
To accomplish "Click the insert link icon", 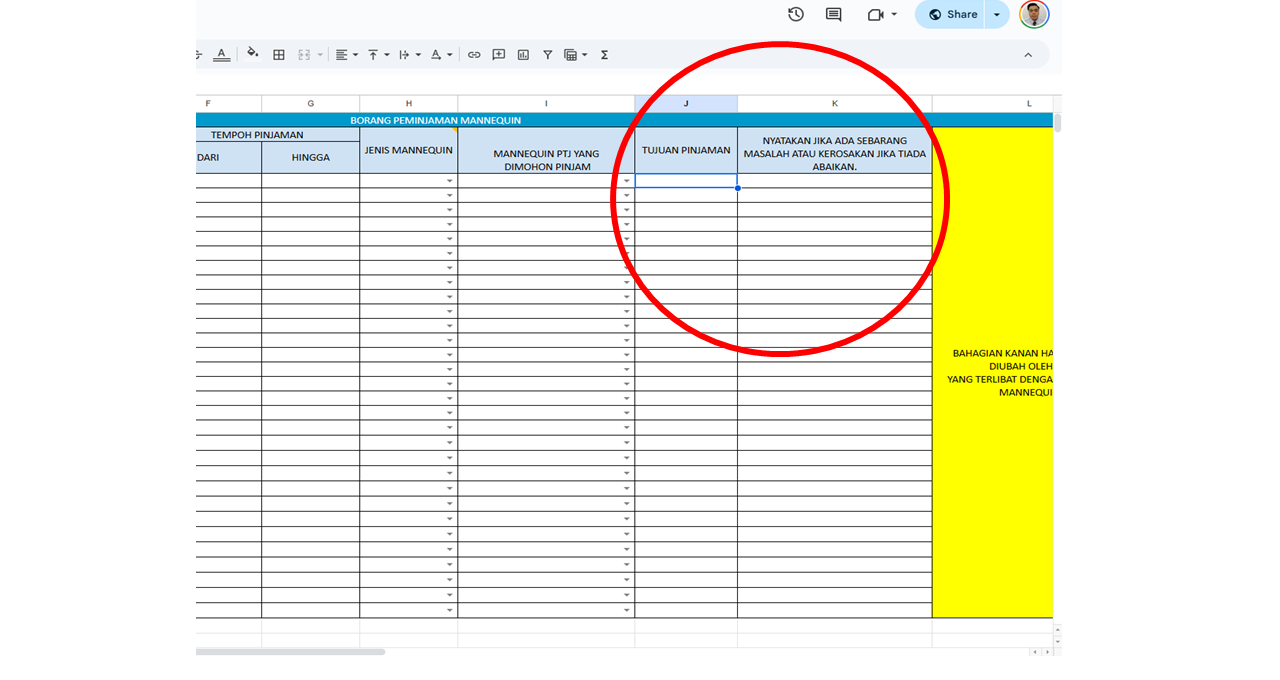I will [474, 55].
